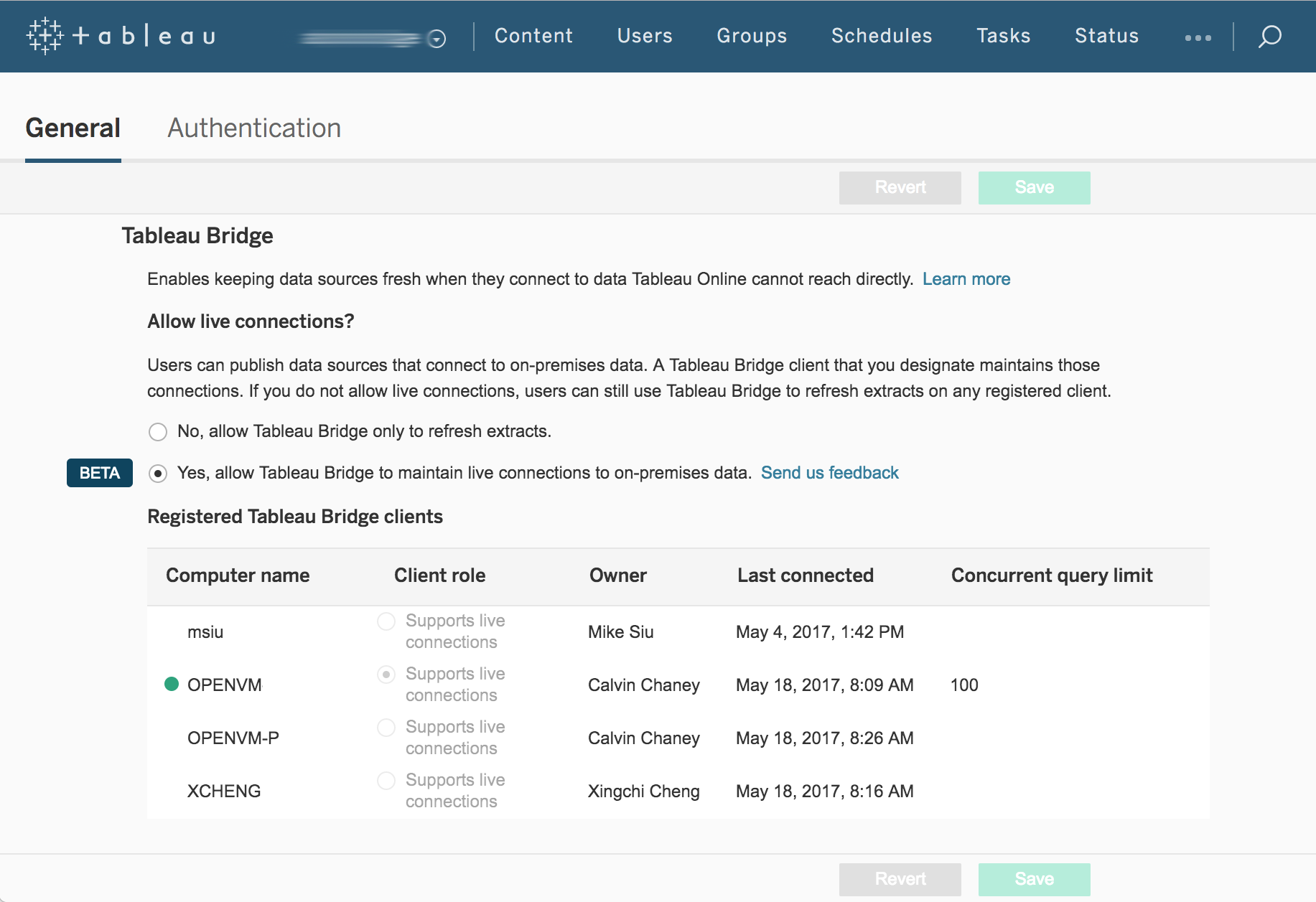This screenshot has width=1316, height=902.
Task: Click the OPENVM-P computer name
Action: 233,738
